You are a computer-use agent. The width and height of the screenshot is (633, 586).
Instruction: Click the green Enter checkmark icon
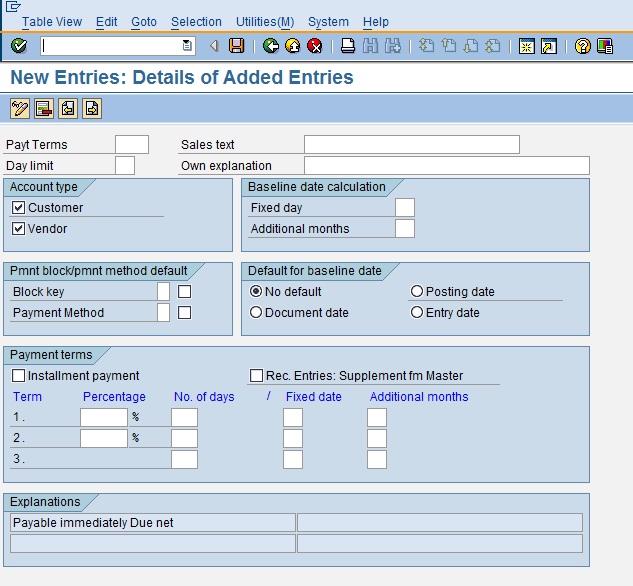point(19,46)
